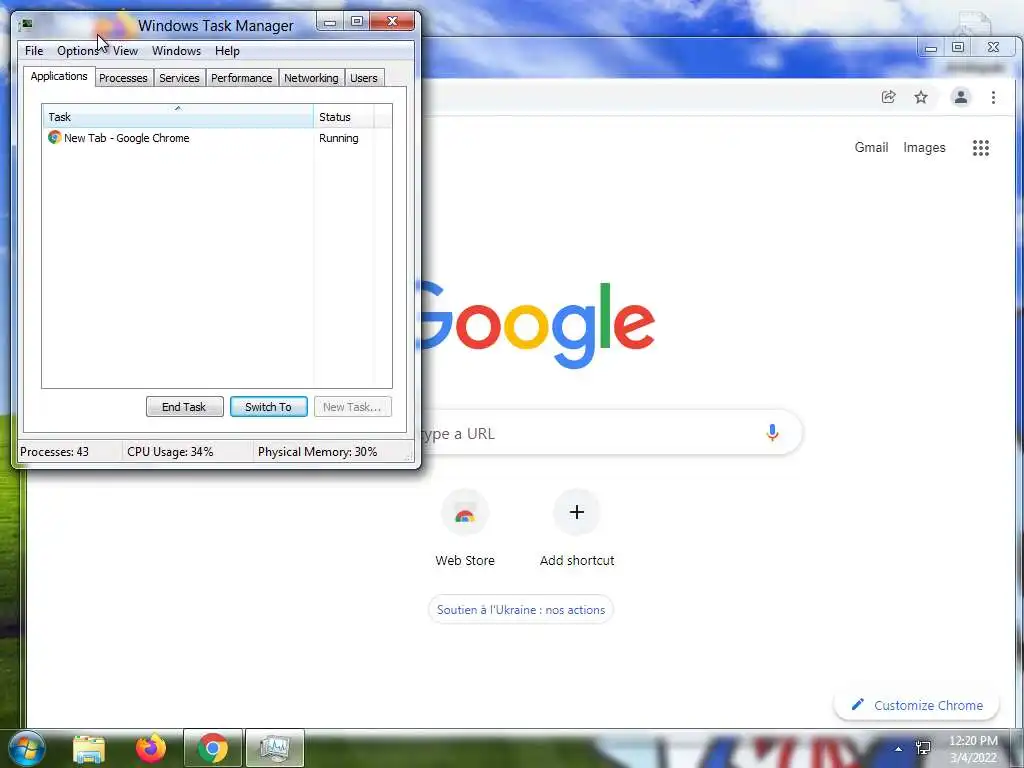
Task: Open the Windows menu
Action: pyautogui.click(x=176, y=51)
